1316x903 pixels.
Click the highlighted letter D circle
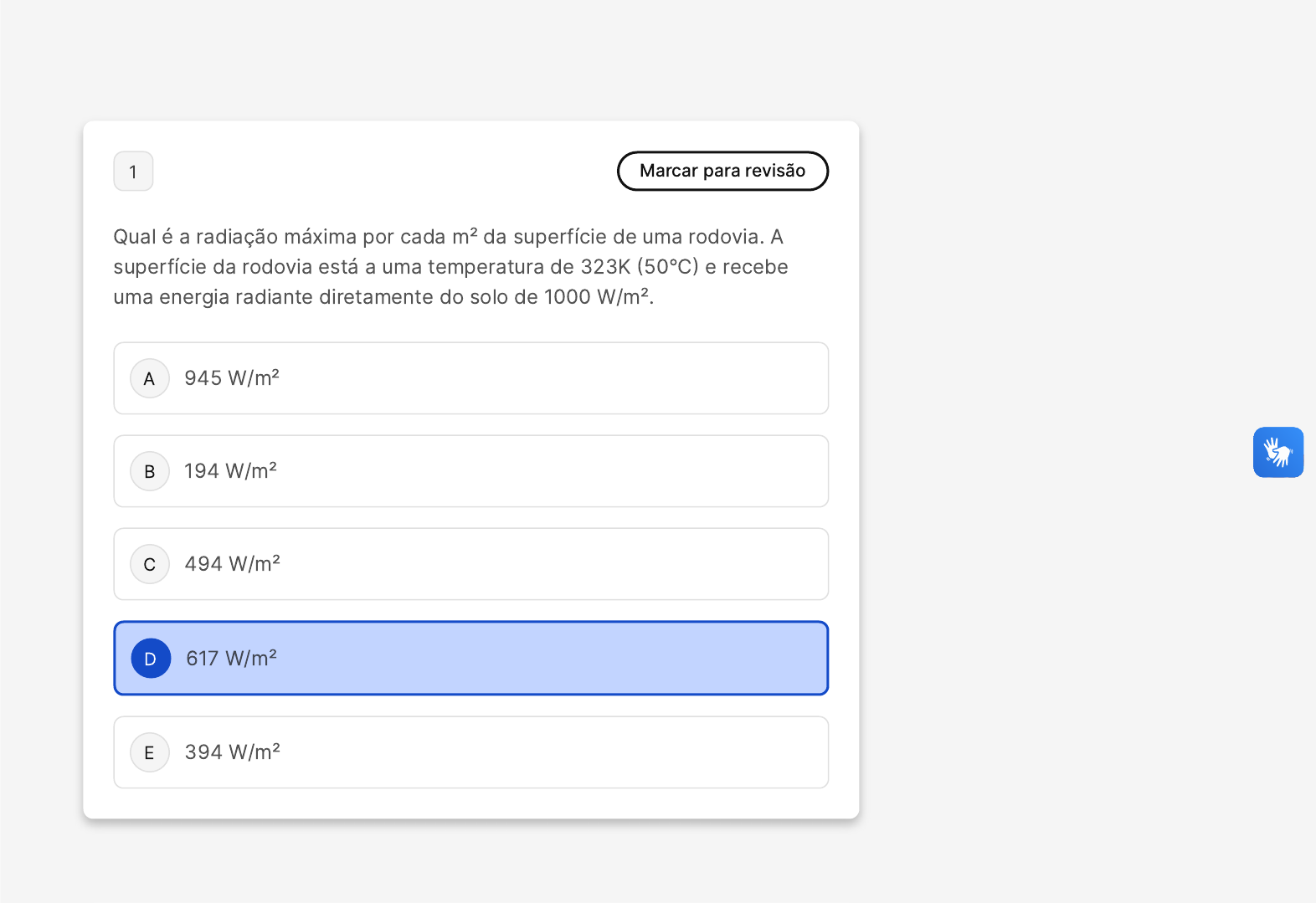tap(151, 659)
